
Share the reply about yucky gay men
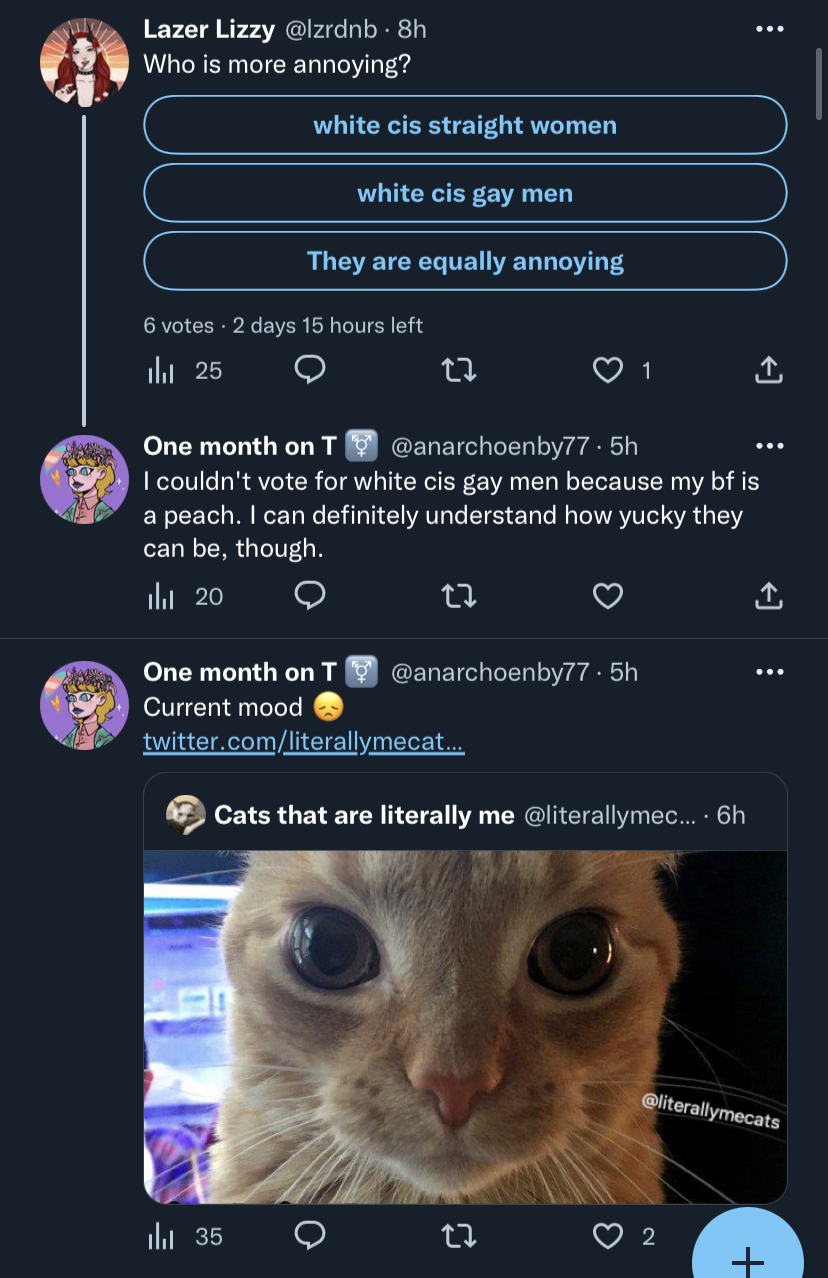pyautogui.click(x=767, y=597)
